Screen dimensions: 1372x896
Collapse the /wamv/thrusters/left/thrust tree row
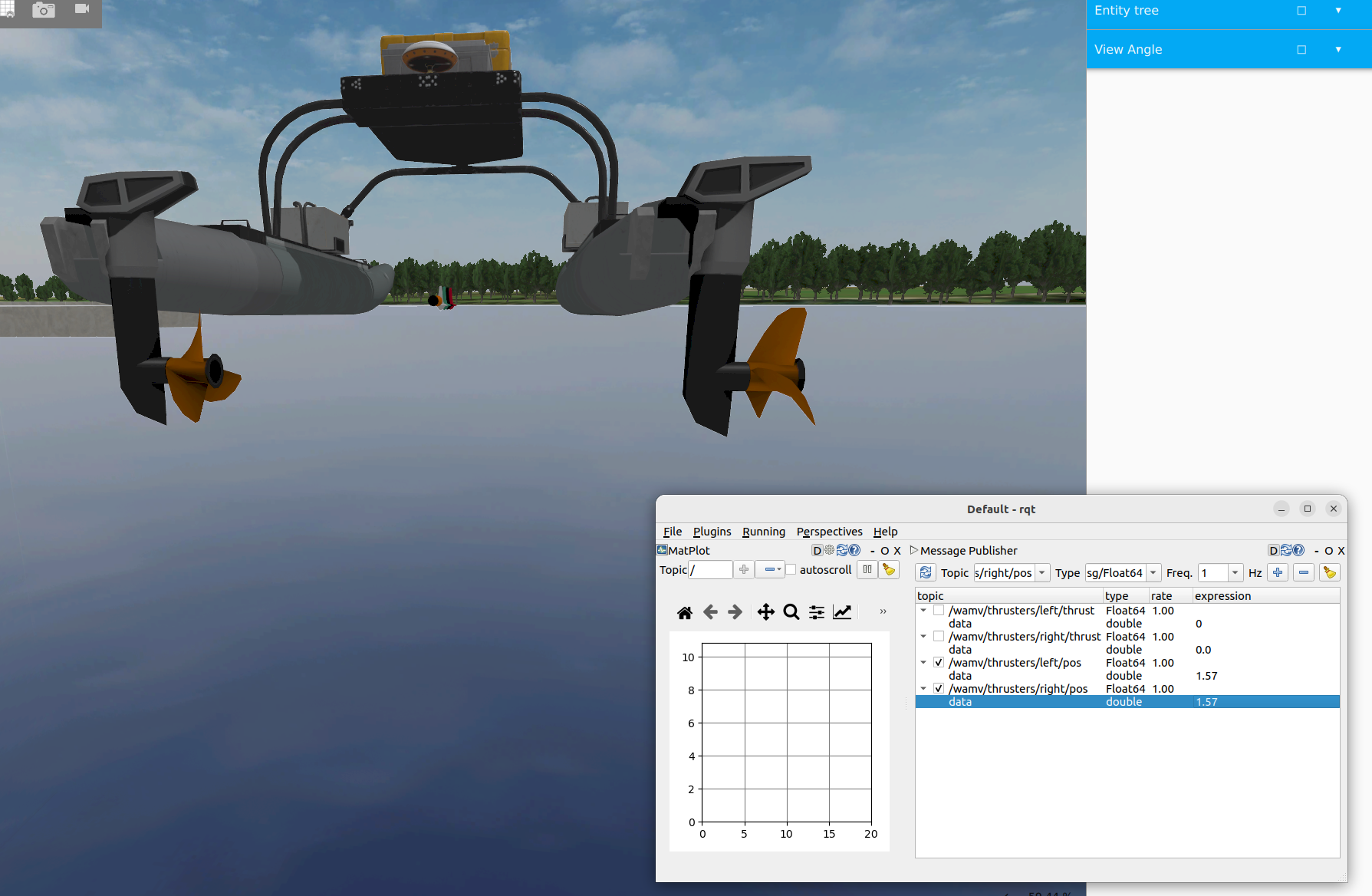point(923,611)
